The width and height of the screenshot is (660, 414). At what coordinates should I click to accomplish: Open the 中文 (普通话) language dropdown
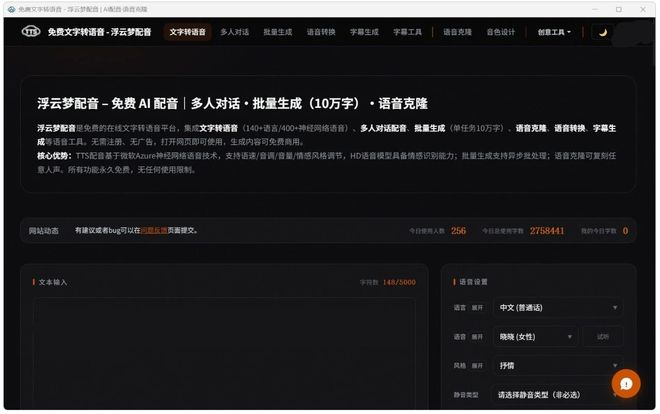[558, 308]
